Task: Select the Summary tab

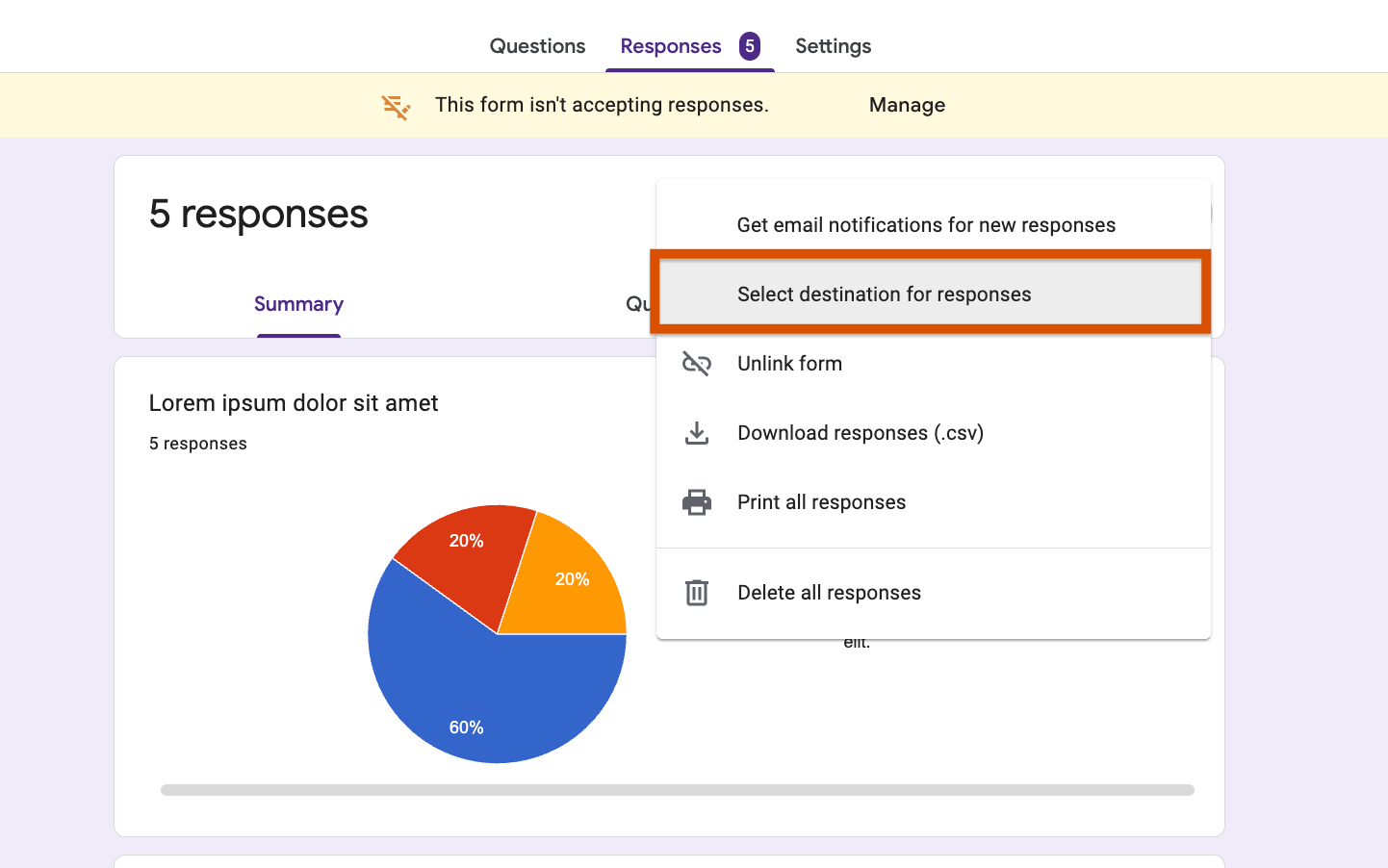Action: tap(298, 303)
